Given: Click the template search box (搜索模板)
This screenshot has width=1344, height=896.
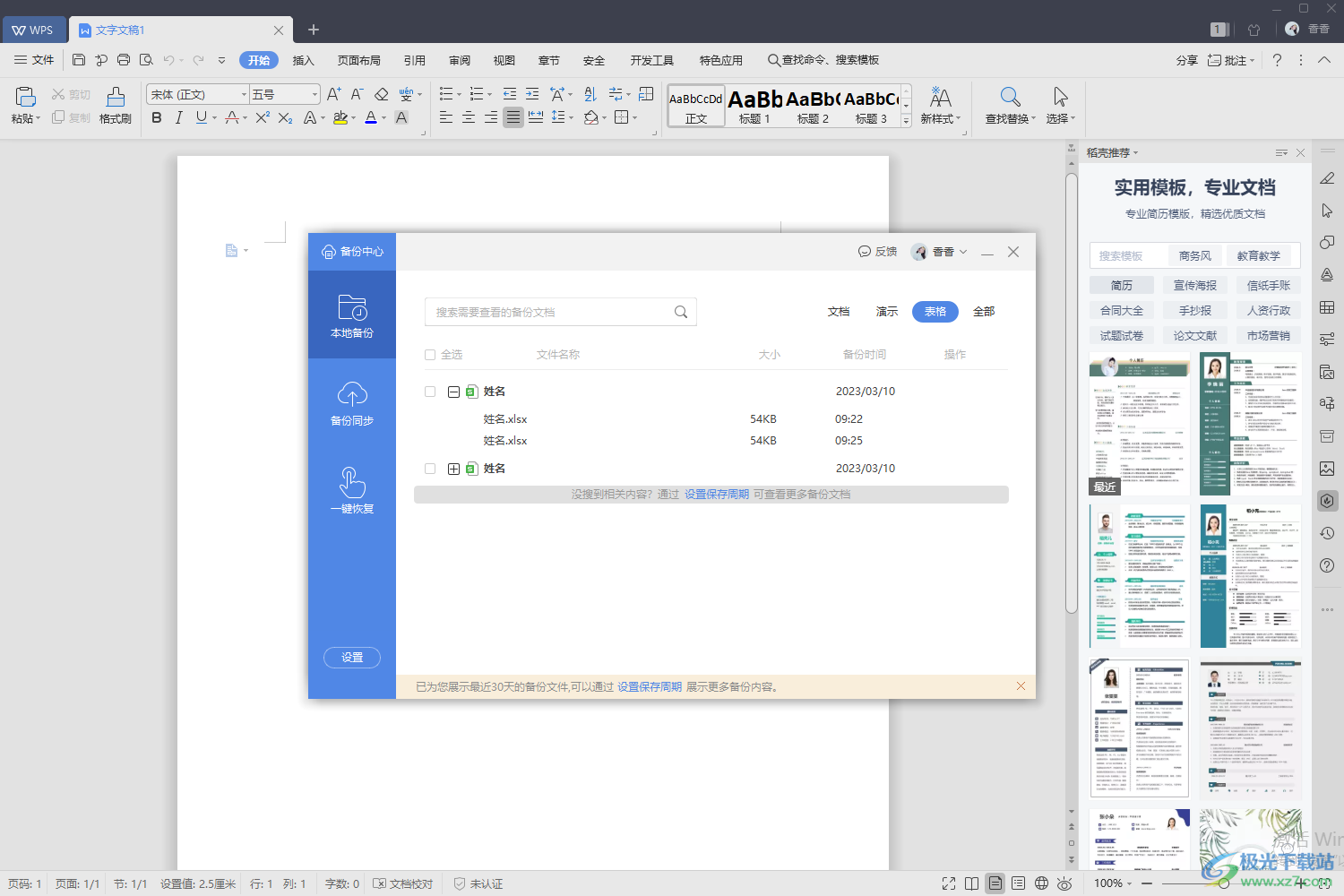Looking at the screenshot, I should pos(1129,255).
